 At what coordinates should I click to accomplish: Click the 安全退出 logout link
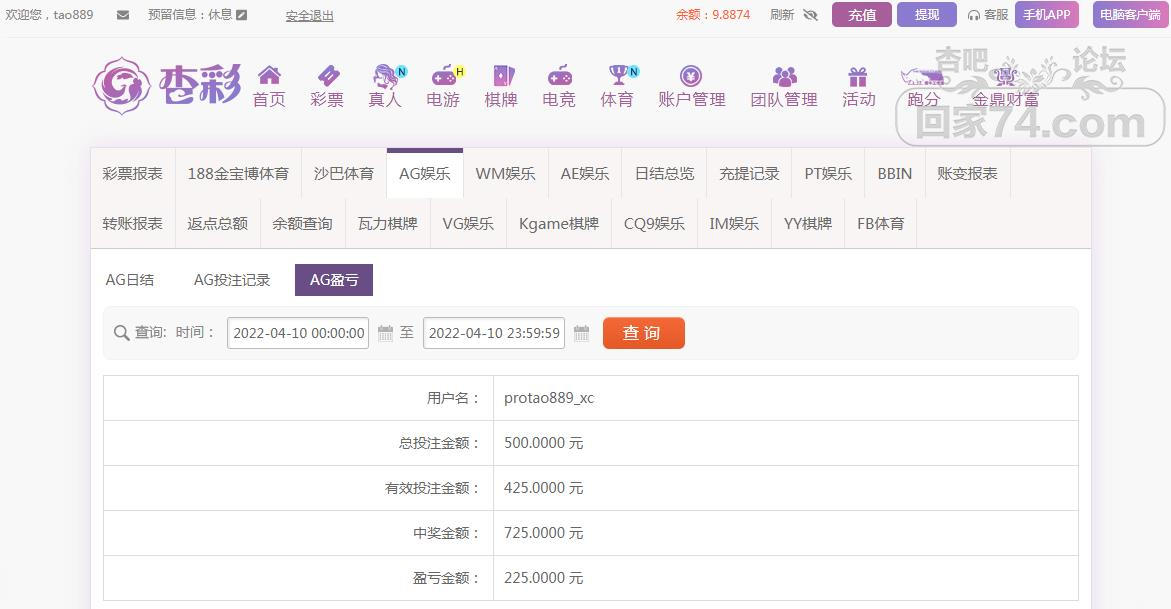click(x=310, y=16)
